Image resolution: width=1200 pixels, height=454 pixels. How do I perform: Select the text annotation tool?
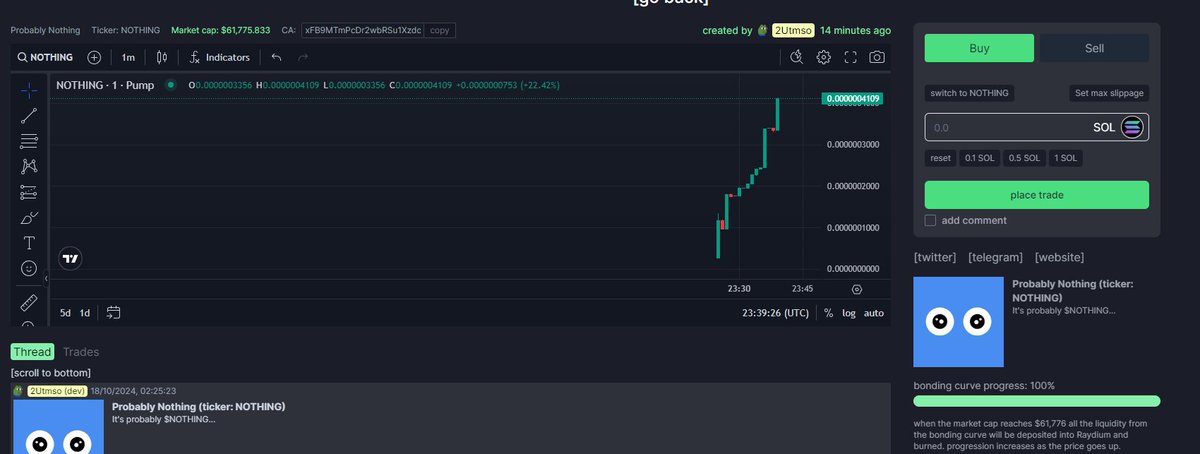[x=29, y=243]
